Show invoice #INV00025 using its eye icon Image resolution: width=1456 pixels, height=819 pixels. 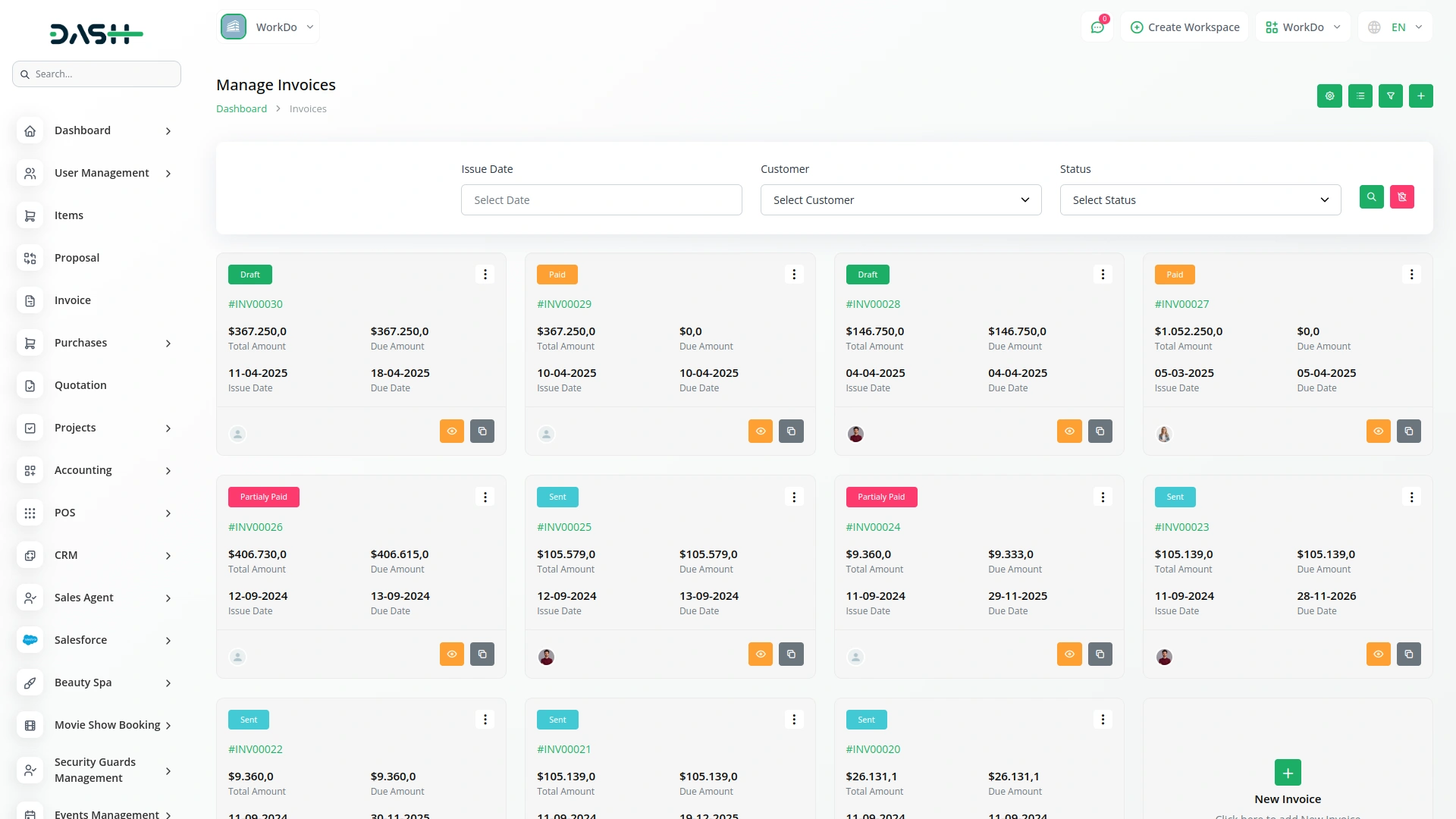[x=761, y=654]
